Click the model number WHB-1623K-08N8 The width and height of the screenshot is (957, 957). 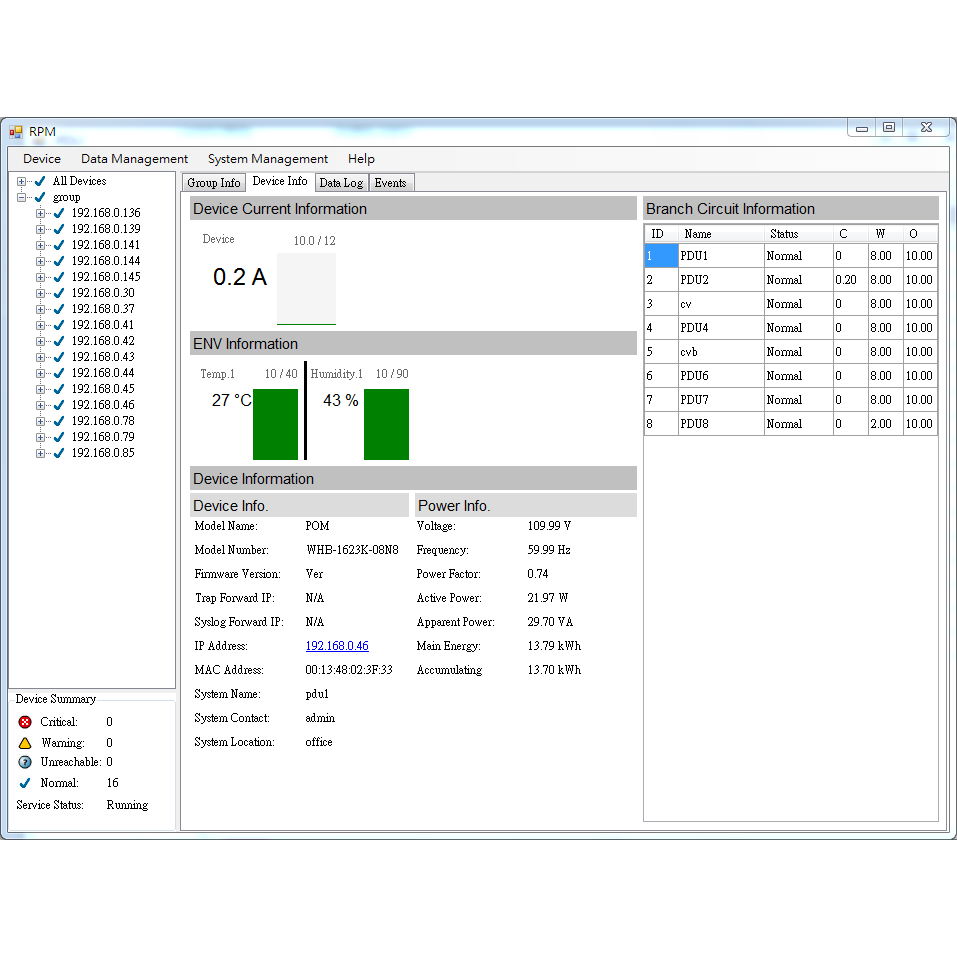click(352, 550)
